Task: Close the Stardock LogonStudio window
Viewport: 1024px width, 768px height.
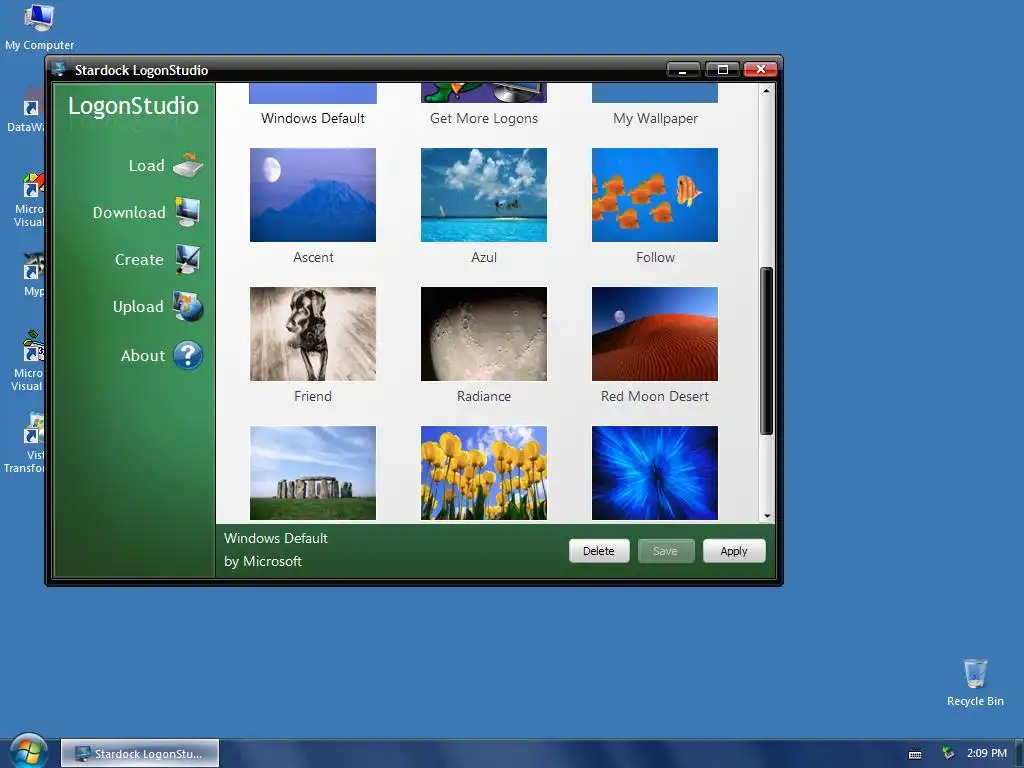Action: tap(761, 69)
